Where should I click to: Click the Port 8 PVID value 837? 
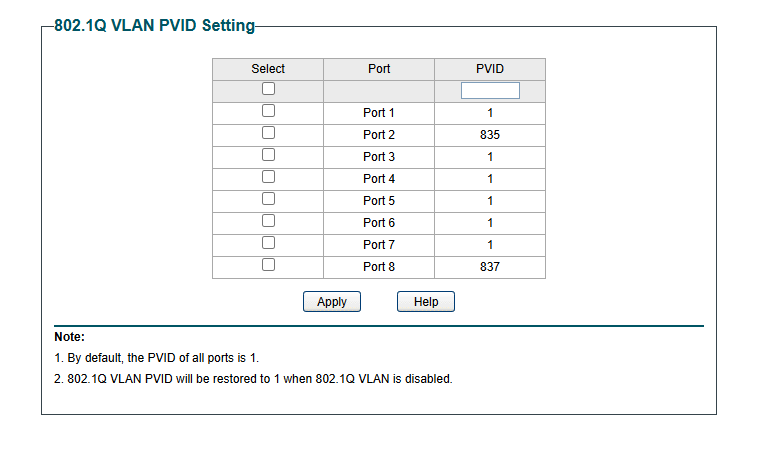point(490,267)
